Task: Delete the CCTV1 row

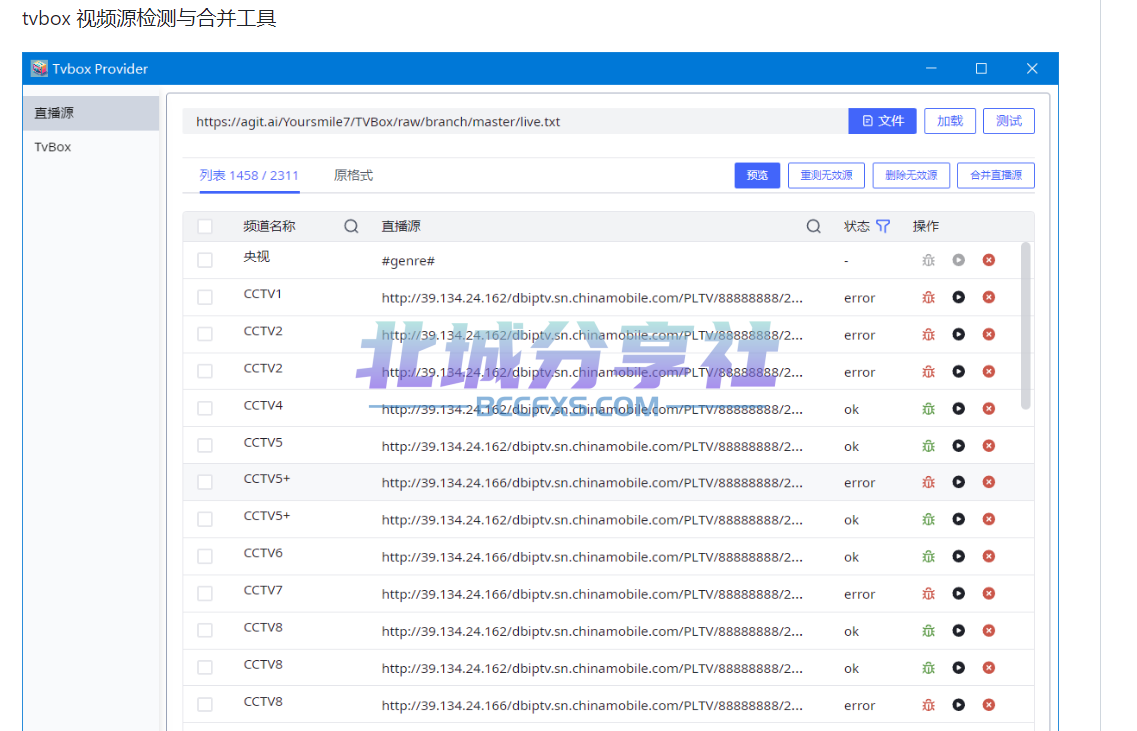Action: tap(988, 297)
